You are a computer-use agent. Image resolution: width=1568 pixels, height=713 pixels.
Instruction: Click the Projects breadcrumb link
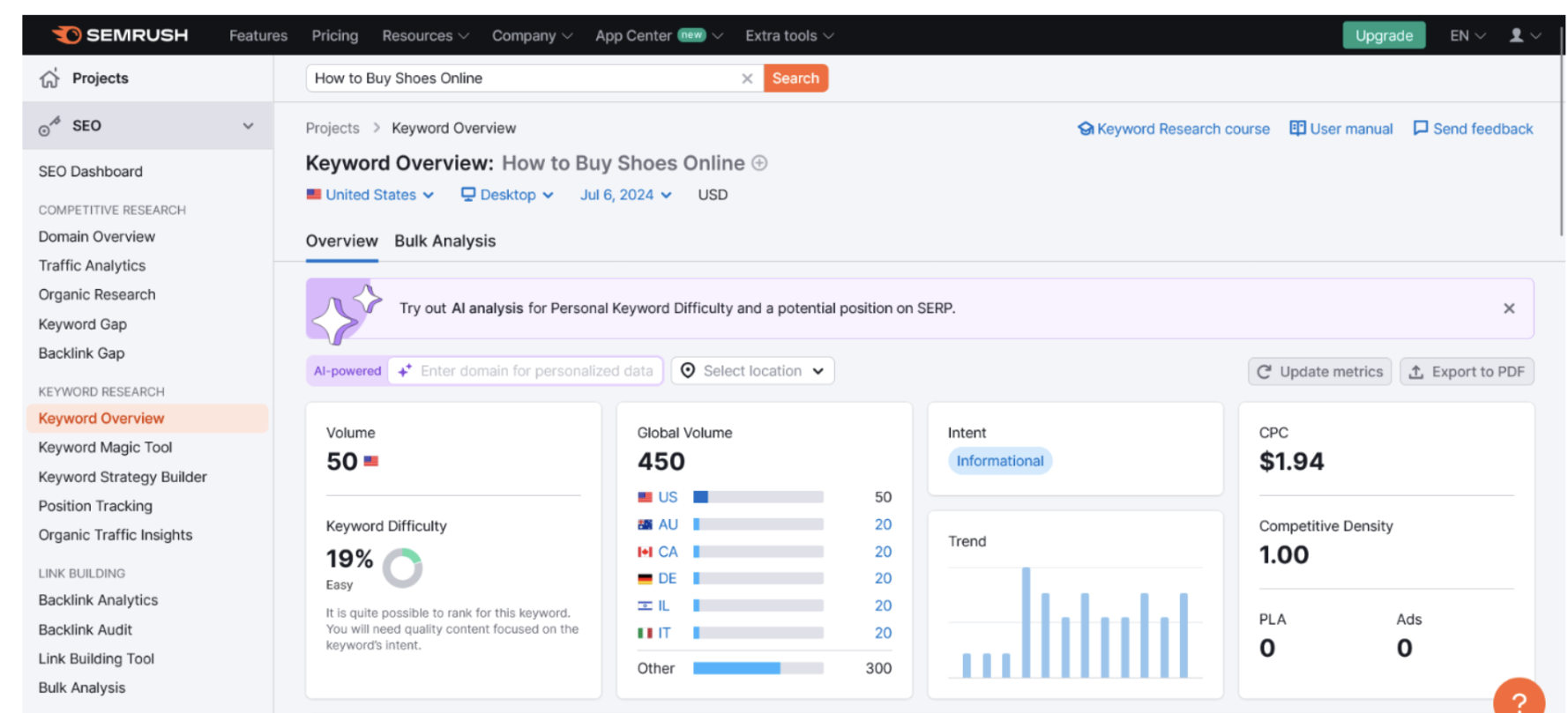pyautogui.click(x=332, y=129)
